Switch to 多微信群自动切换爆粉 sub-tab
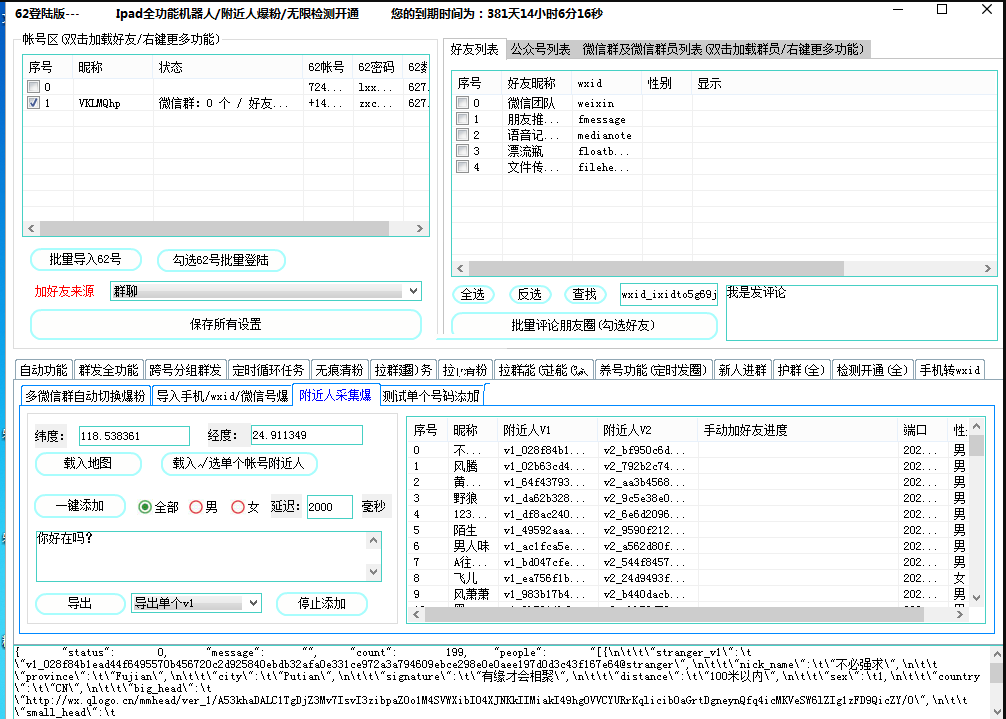The image size is (1006, 719). pyautogui.click(x=86, y=396)
